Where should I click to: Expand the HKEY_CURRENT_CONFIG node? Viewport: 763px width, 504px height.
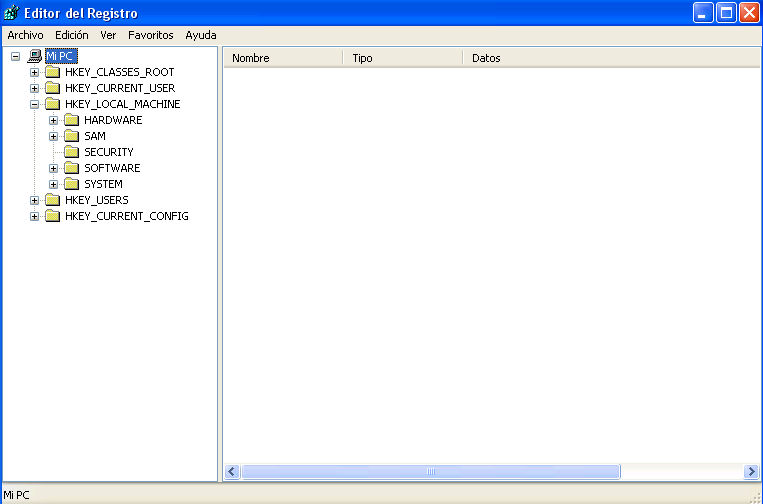tap(34, 216)
